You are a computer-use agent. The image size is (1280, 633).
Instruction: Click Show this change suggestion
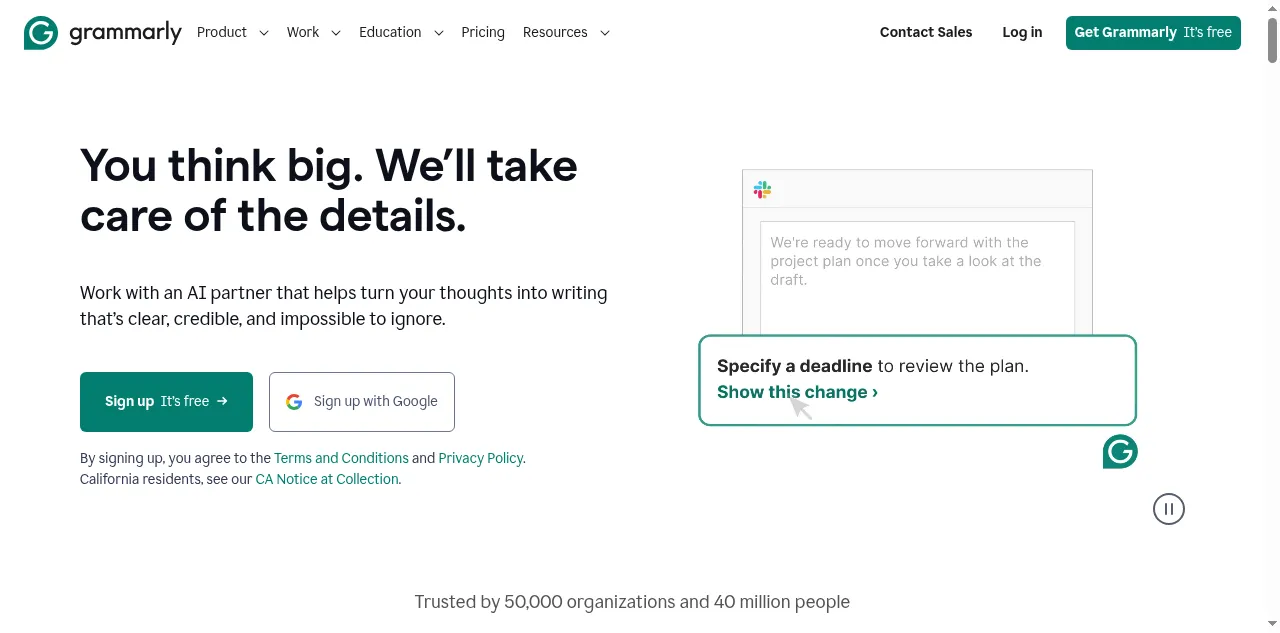tap(797, 392)
